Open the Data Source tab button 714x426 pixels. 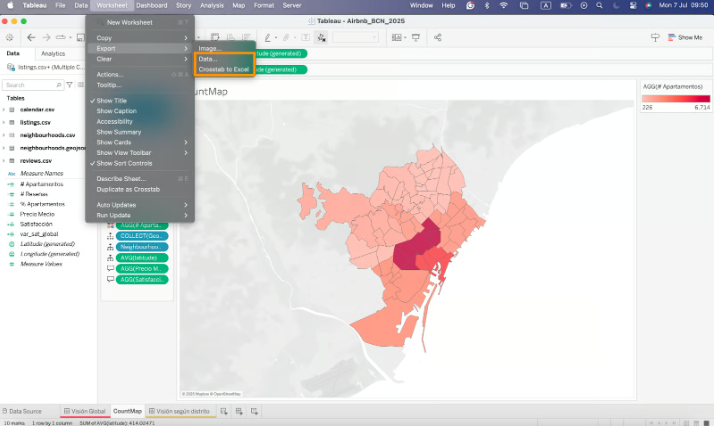pos(25,411)
